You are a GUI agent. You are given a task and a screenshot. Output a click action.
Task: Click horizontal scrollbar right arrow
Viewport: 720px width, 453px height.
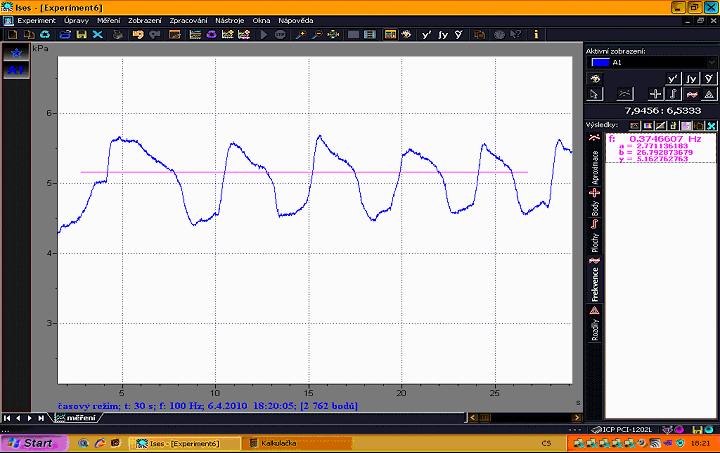tap(576, 418)
